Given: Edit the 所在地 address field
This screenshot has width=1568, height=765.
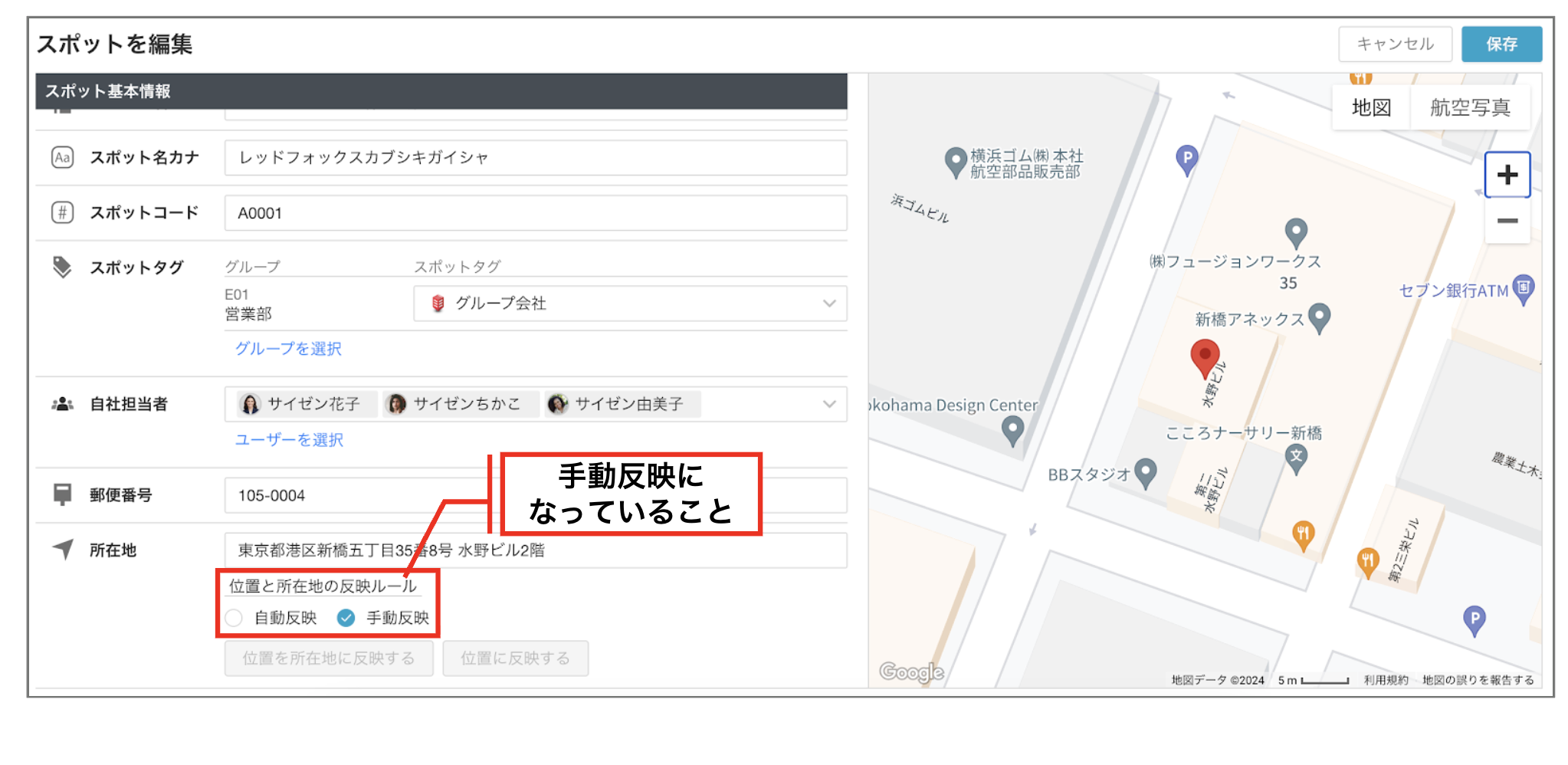Looking at the screenshot, I should 536,550.
